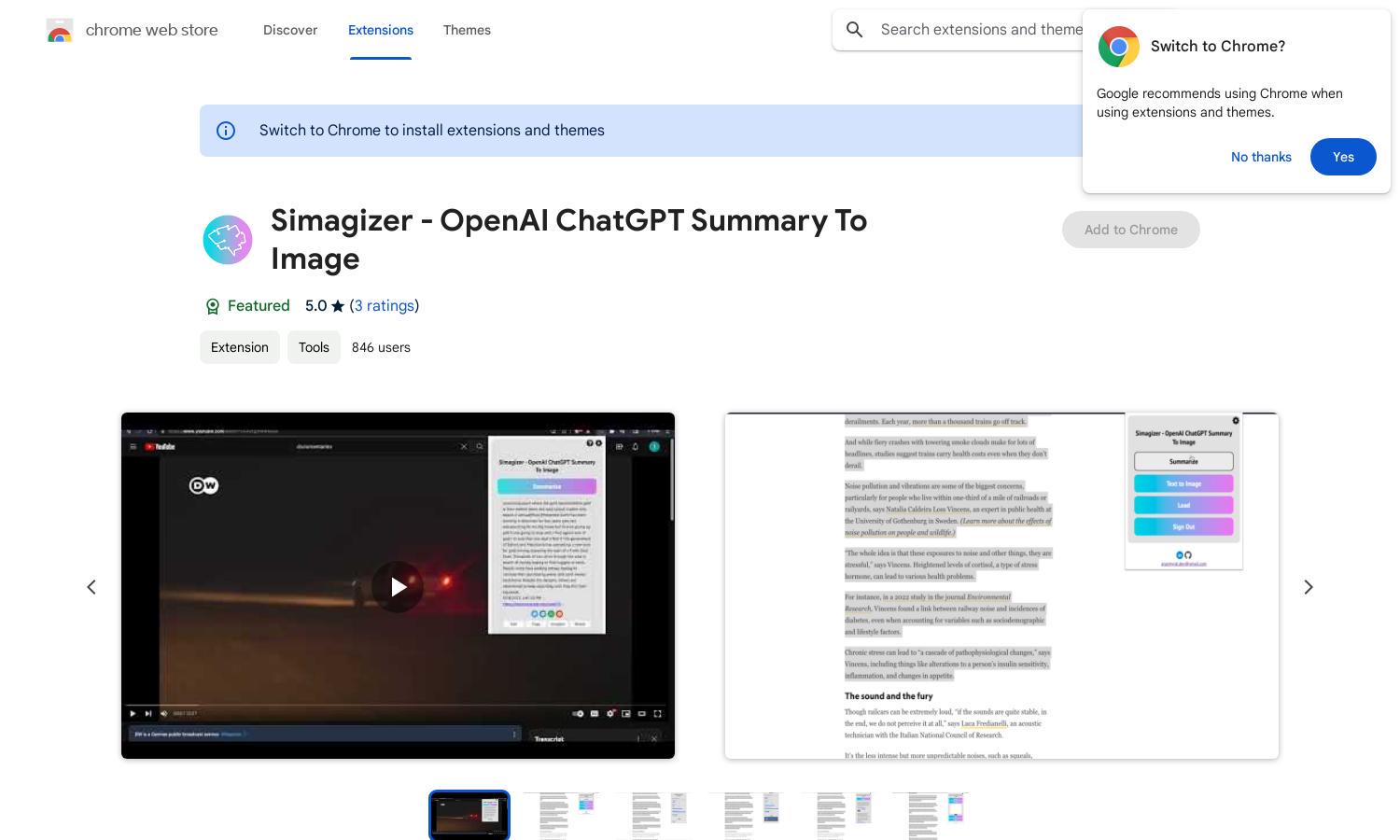Select the third screenshot thumbnail

point(654,816)
